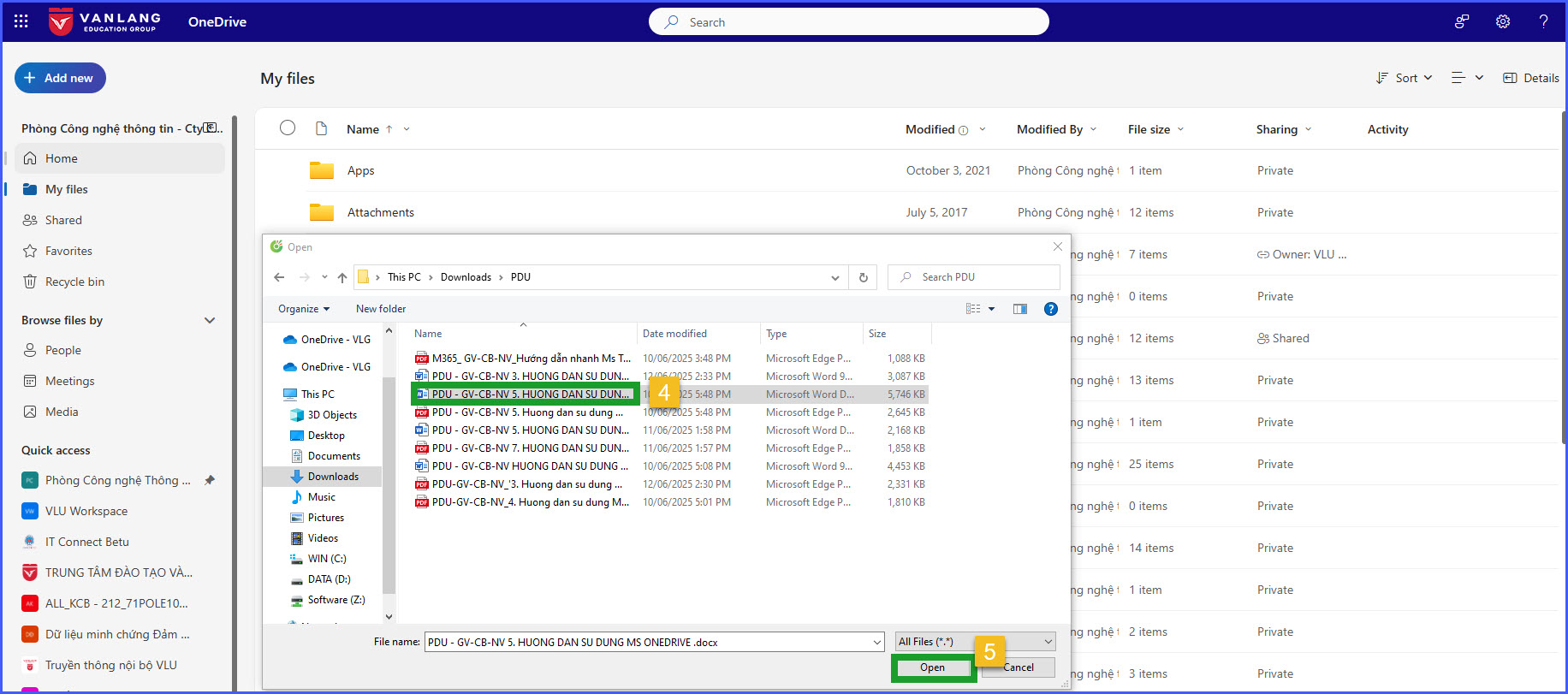Open Favorites in sidebar
Image resolution: width=1568 pixels, height=694 pixels.
tap(120, 251)
